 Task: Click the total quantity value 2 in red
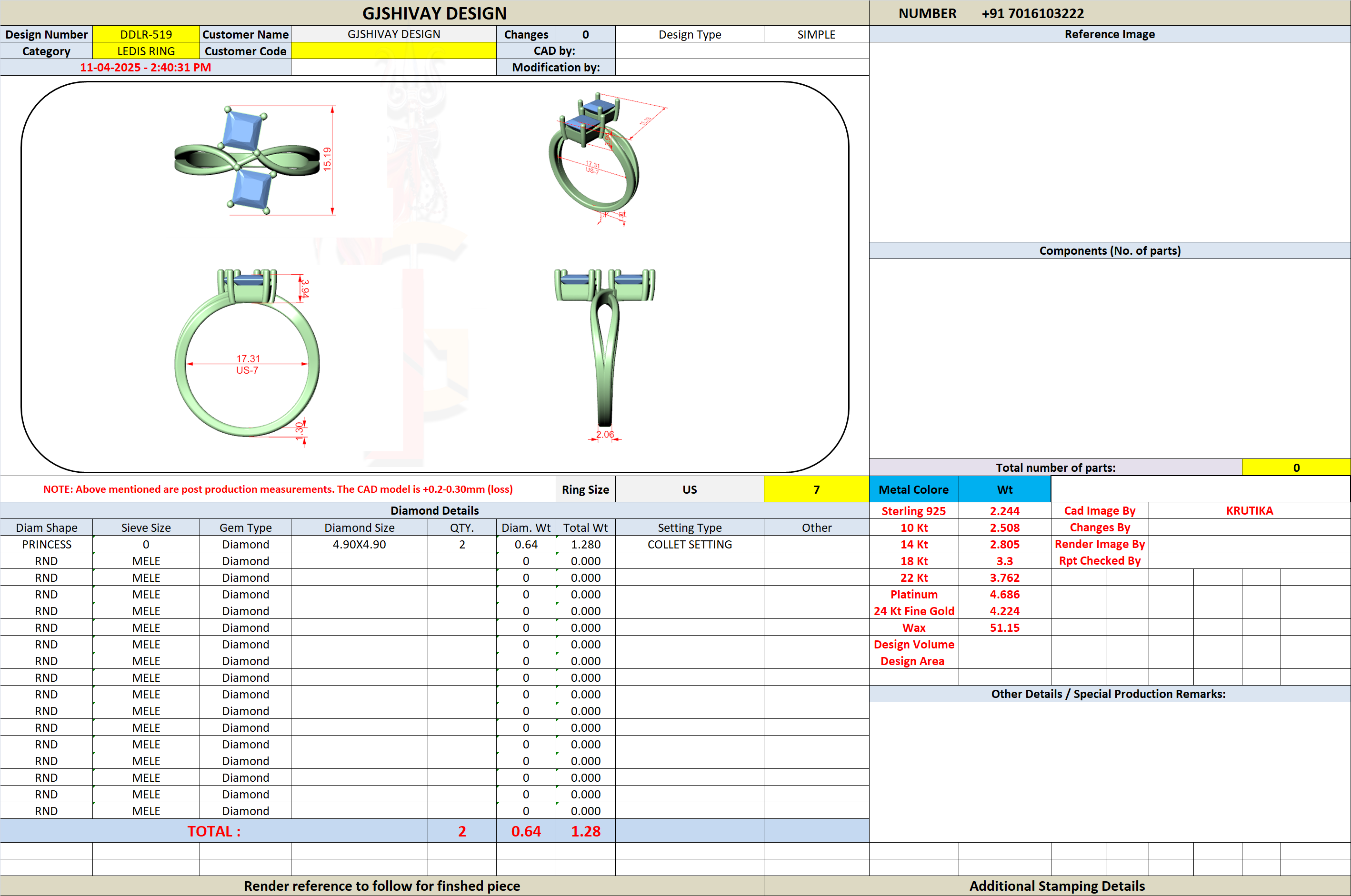pyautogui.click(x=462, y=831)
